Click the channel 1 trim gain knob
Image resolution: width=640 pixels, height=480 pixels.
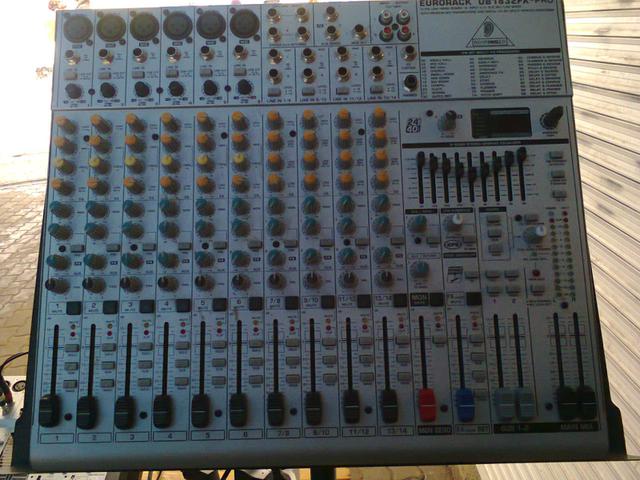coord(74,91)
